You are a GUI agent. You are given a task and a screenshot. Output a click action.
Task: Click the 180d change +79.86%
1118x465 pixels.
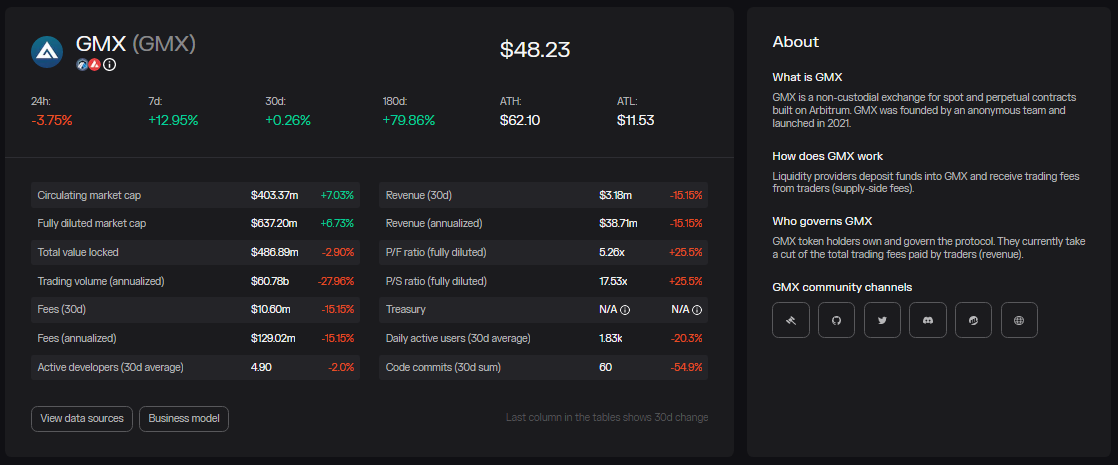(x=409, y=121)
